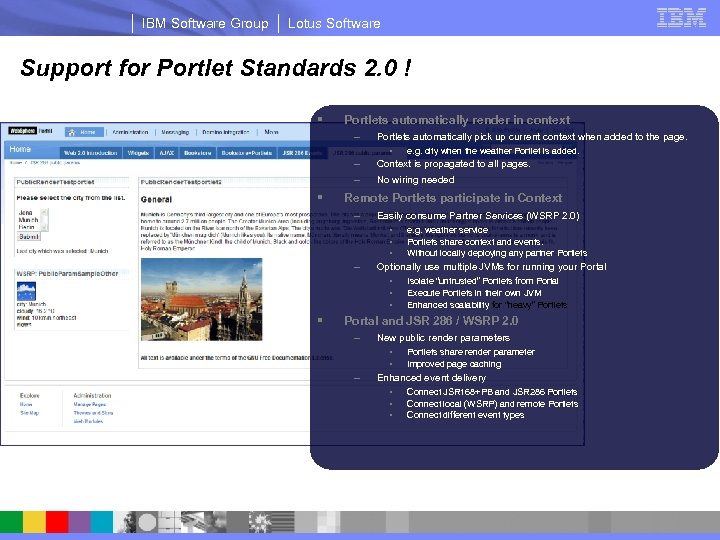Image resolution: width=720 pixels, height=540 pixels.
Task: Click the Home house icon in portal navigation
Action: pos(72,132)
